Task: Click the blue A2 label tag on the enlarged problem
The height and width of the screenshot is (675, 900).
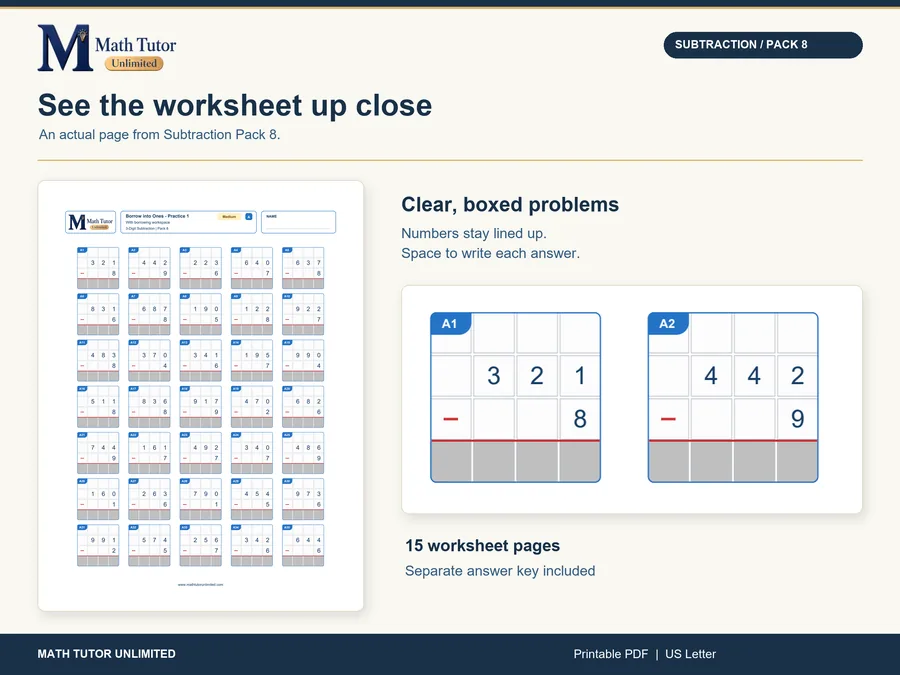Action: coord(668,324)
